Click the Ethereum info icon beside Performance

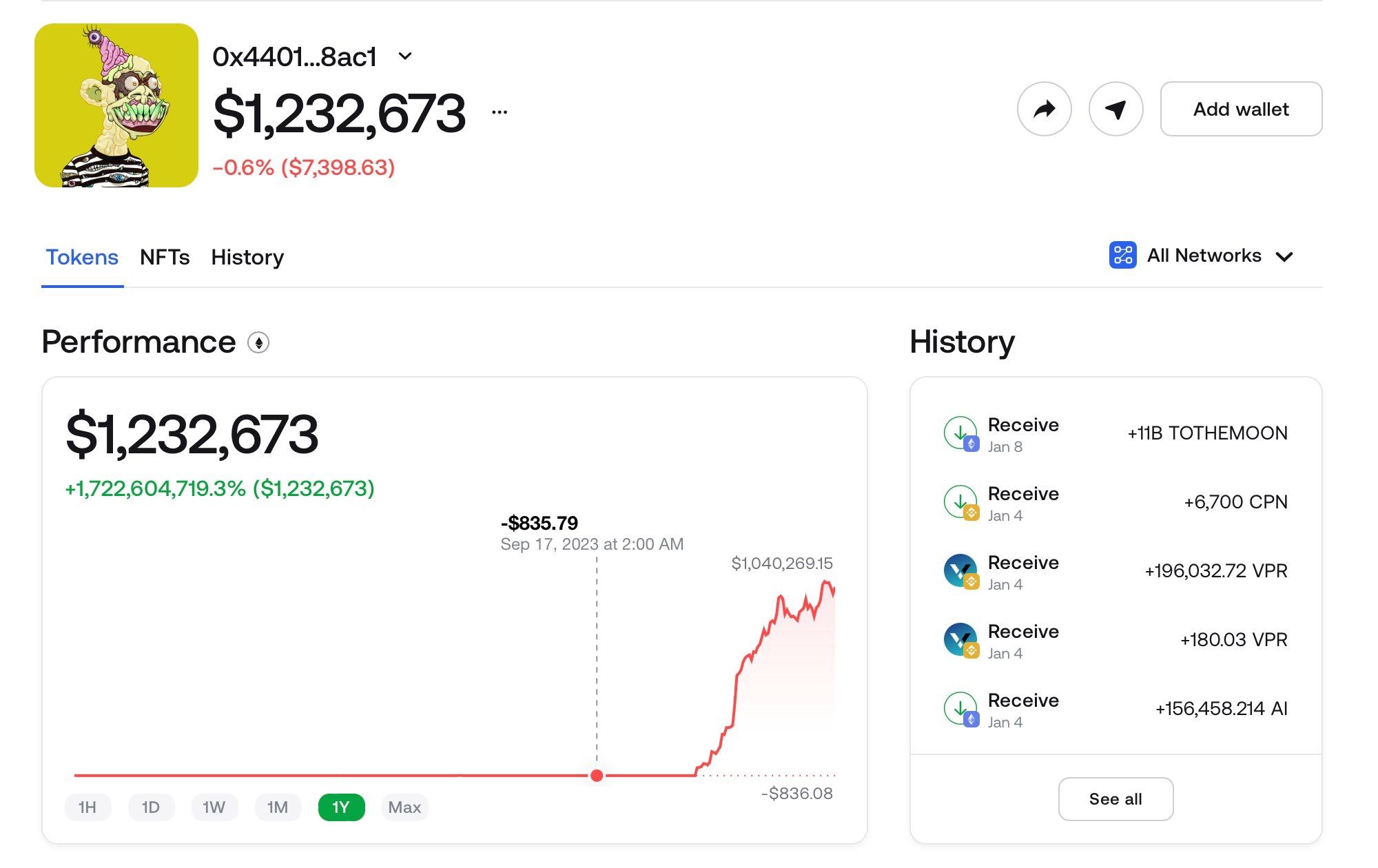coord(258,342)
